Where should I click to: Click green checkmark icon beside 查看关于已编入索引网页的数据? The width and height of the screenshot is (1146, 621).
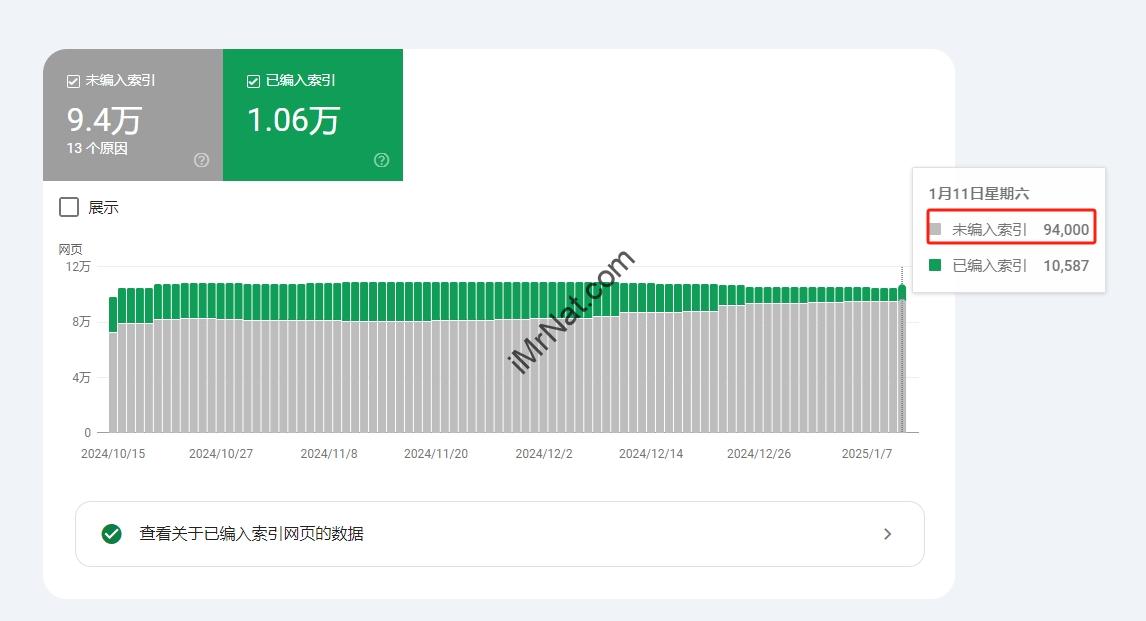pos(112,534)
